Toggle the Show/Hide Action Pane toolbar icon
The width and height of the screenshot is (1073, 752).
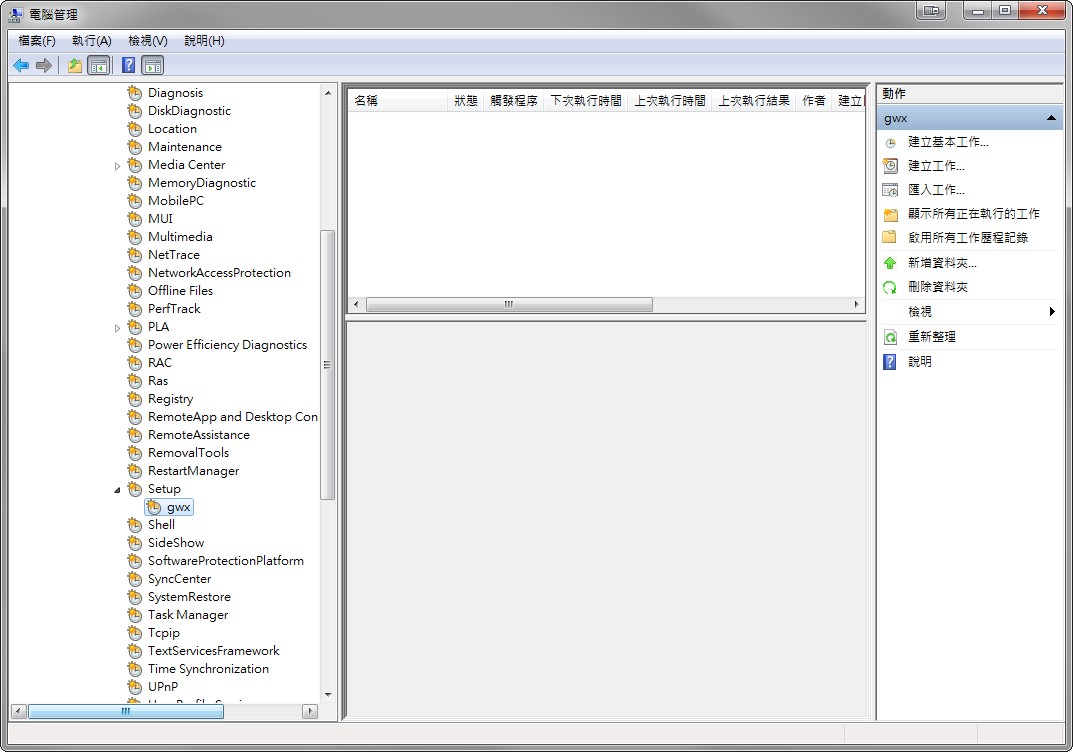[152, 66]
